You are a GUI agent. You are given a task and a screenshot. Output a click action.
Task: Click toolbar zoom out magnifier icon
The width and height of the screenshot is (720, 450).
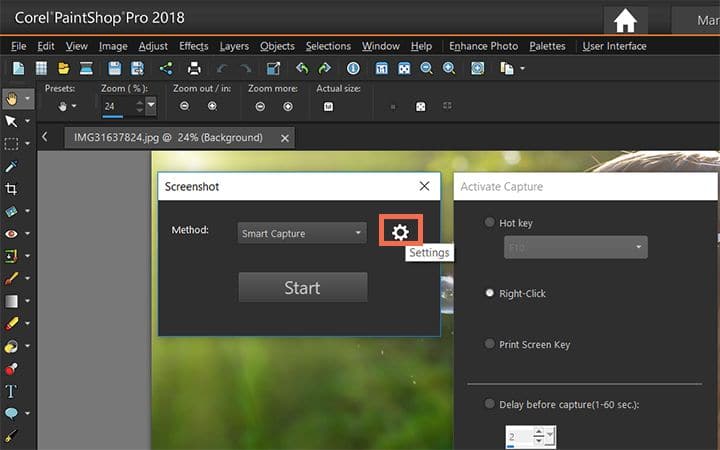click(427, 68)
